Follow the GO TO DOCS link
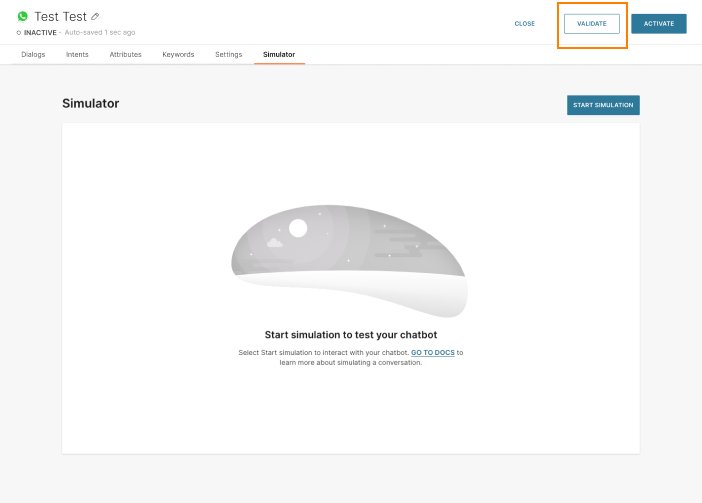Viewport: 702px width, 503px height. (433, 353)
